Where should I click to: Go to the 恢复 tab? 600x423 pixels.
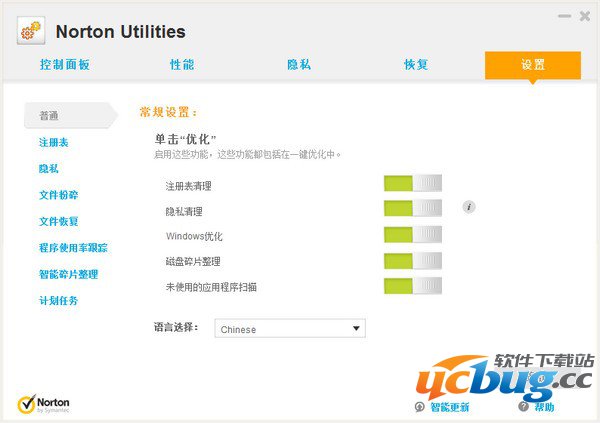(x=416, y=65)
